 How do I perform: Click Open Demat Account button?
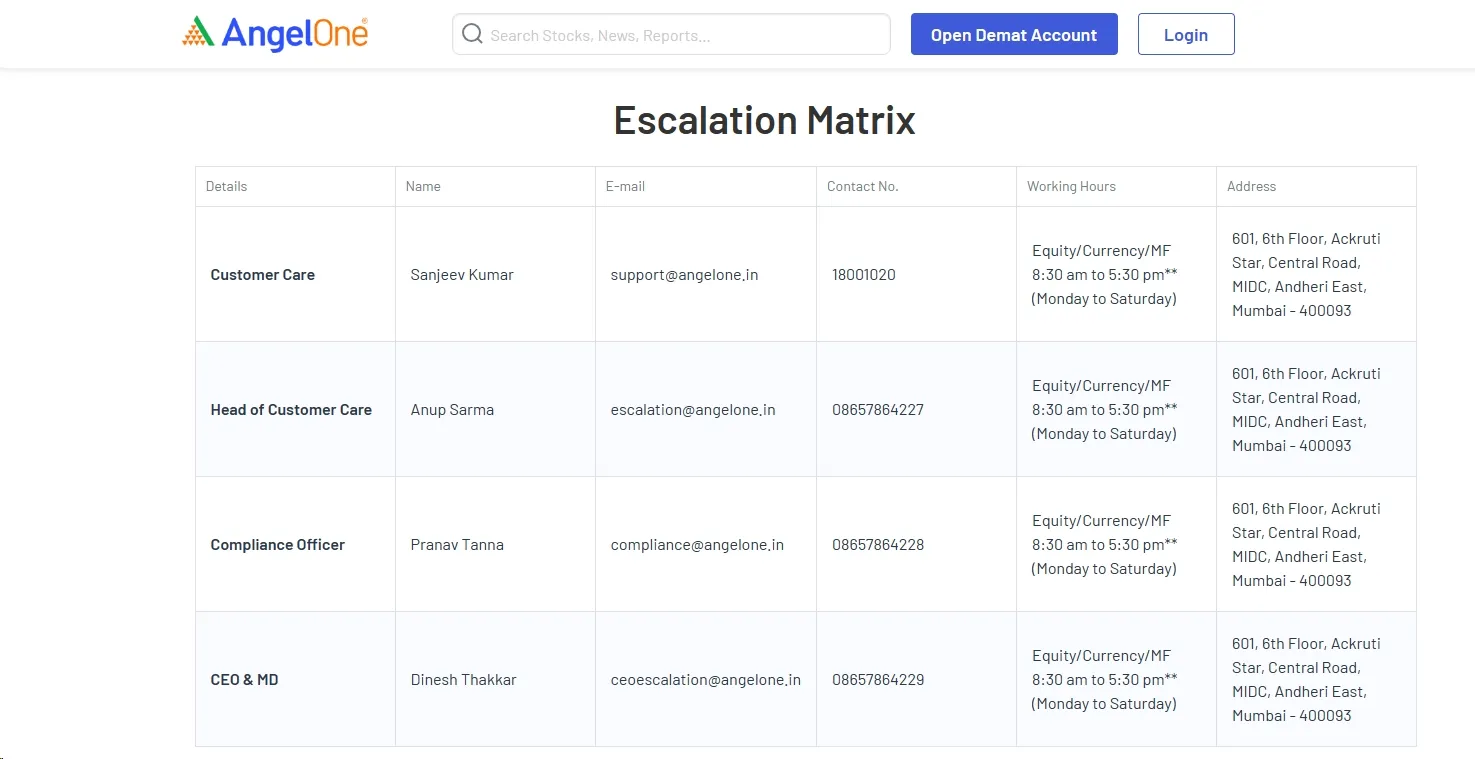(x=1014, y=34)
